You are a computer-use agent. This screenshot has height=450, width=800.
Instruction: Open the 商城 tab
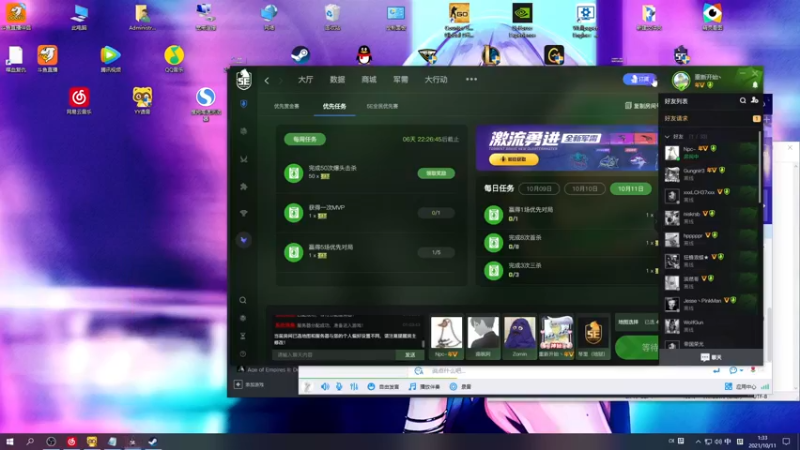click(x=368, y=80)
